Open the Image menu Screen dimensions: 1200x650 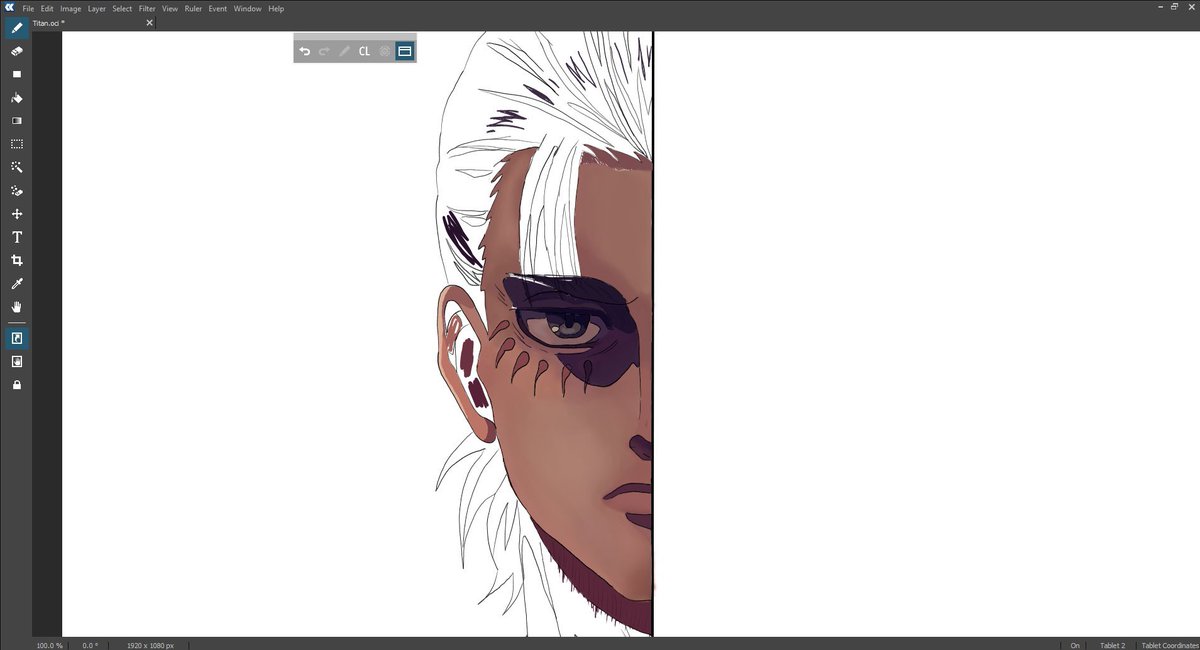tap(71, 8)
